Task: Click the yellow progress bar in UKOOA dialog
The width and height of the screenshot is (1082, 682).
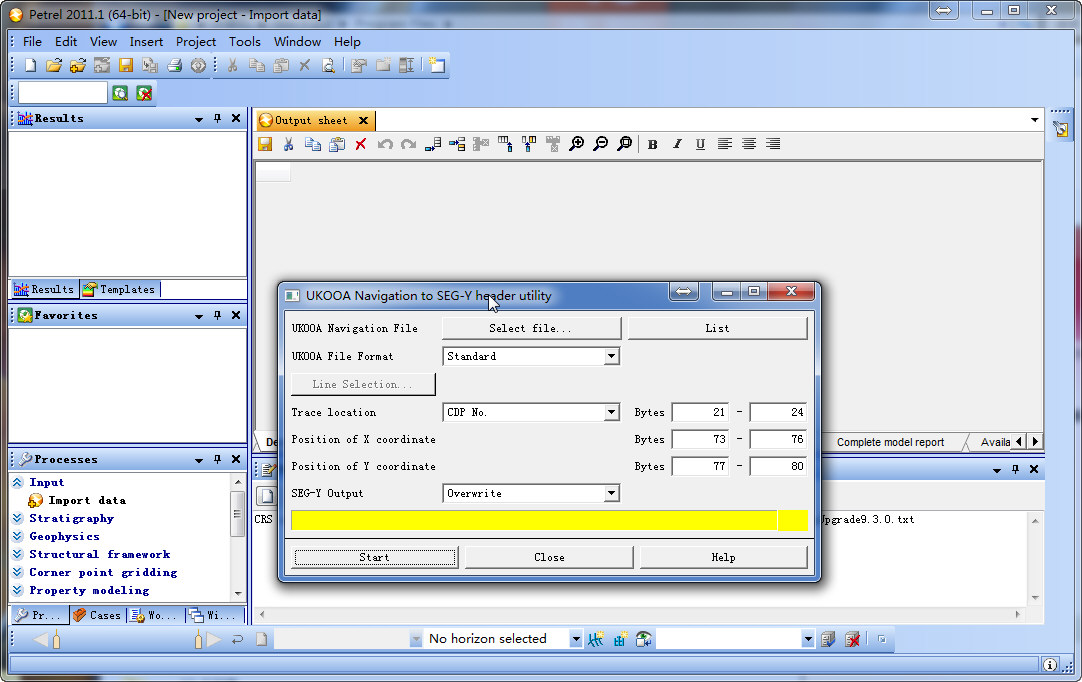Action: coord(549,520)
